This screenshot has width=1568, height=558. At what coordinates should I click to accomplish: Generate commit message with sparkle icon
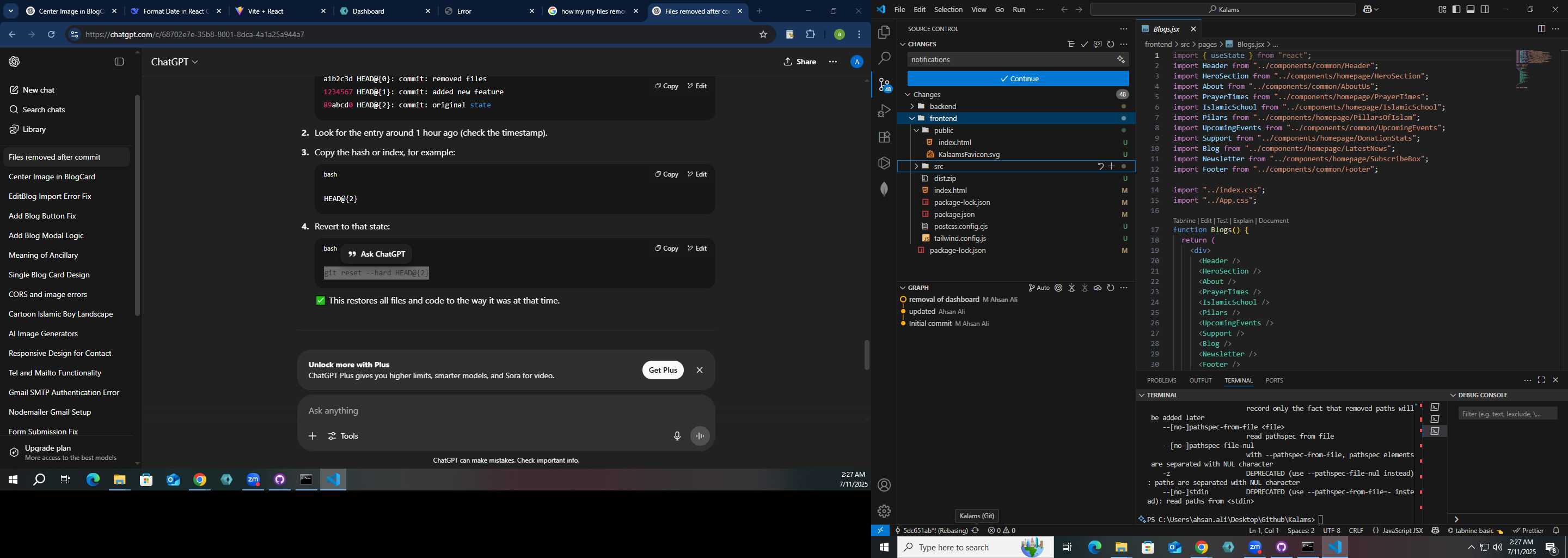(x=1120, y=60)
